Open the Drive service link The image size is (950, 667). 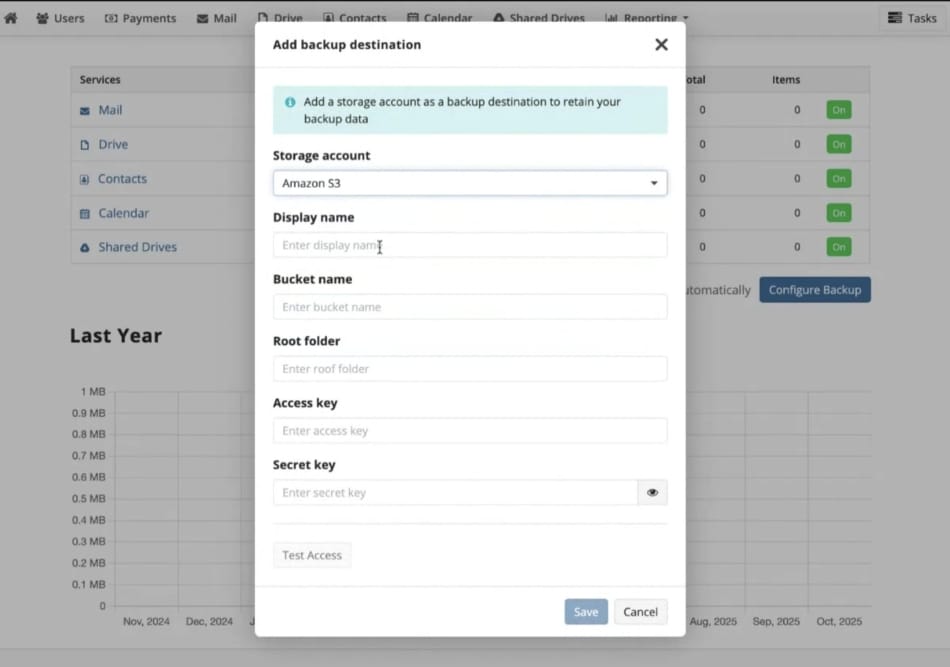113,144
